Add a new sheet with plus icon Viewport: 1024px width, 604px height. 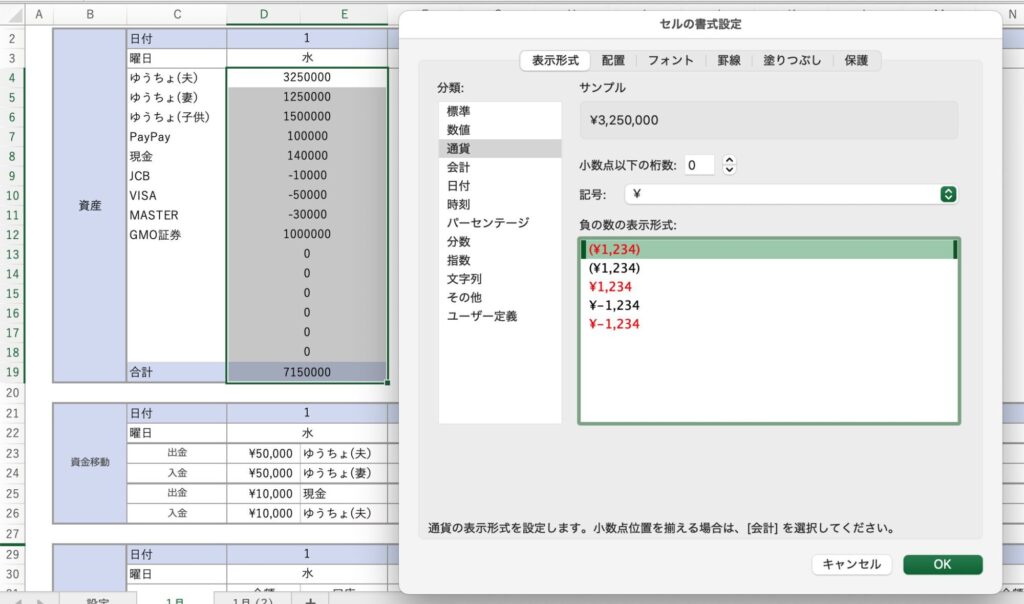[310, 601]
